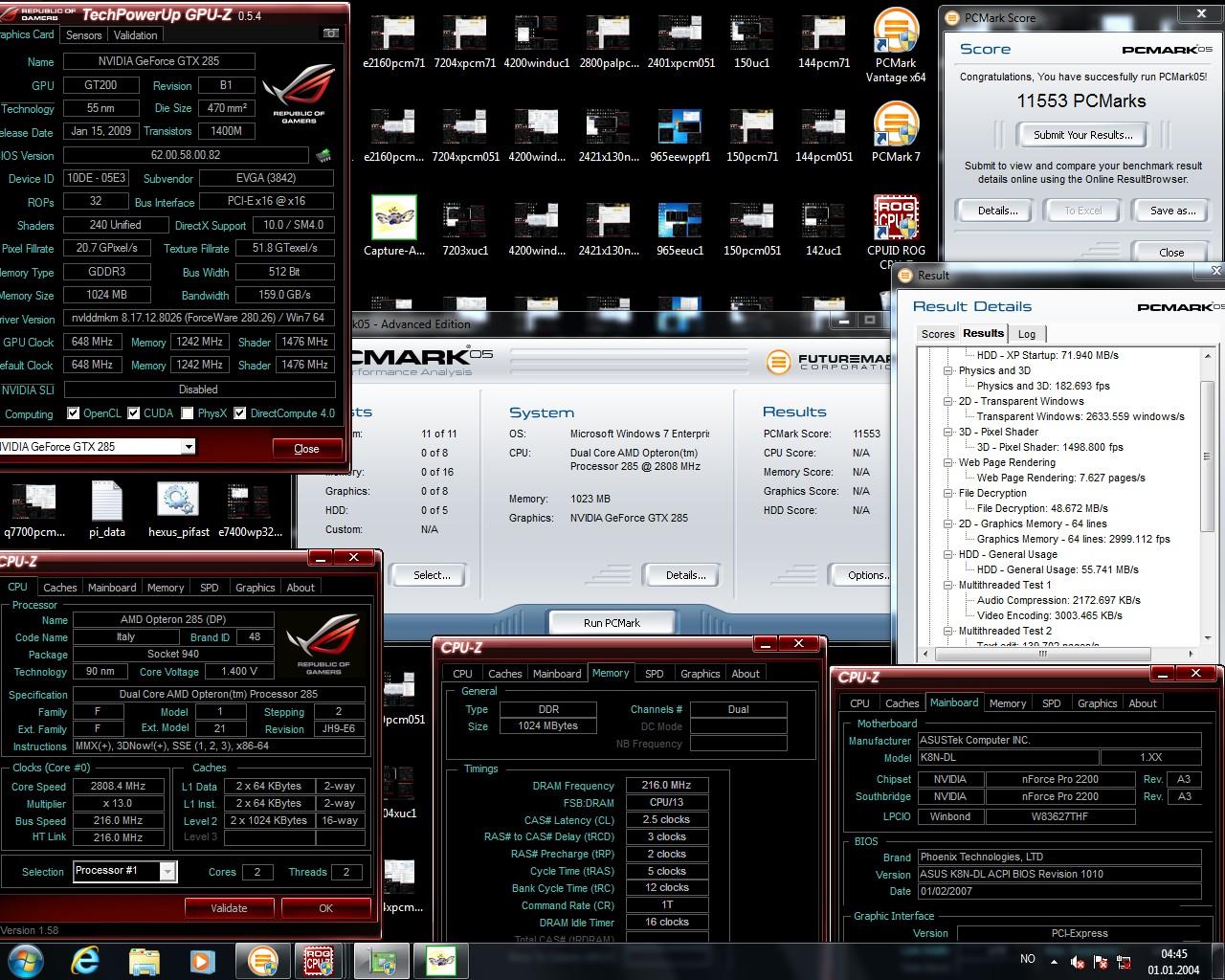1225x980 pixels.
Task: Click the GPU-Z screenshot camera icon
Action: point(330,33)
